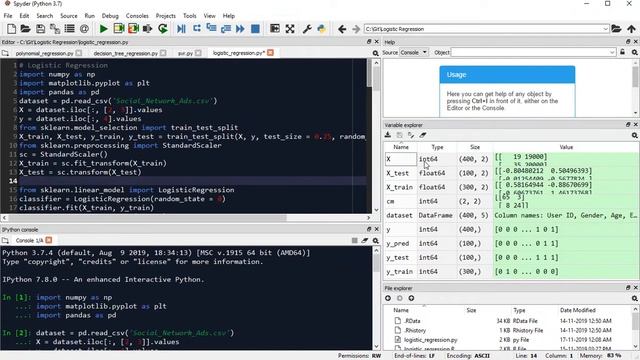Sort File explorer by Date Modified header
The image size is (640, 360).
pos(578,310)
